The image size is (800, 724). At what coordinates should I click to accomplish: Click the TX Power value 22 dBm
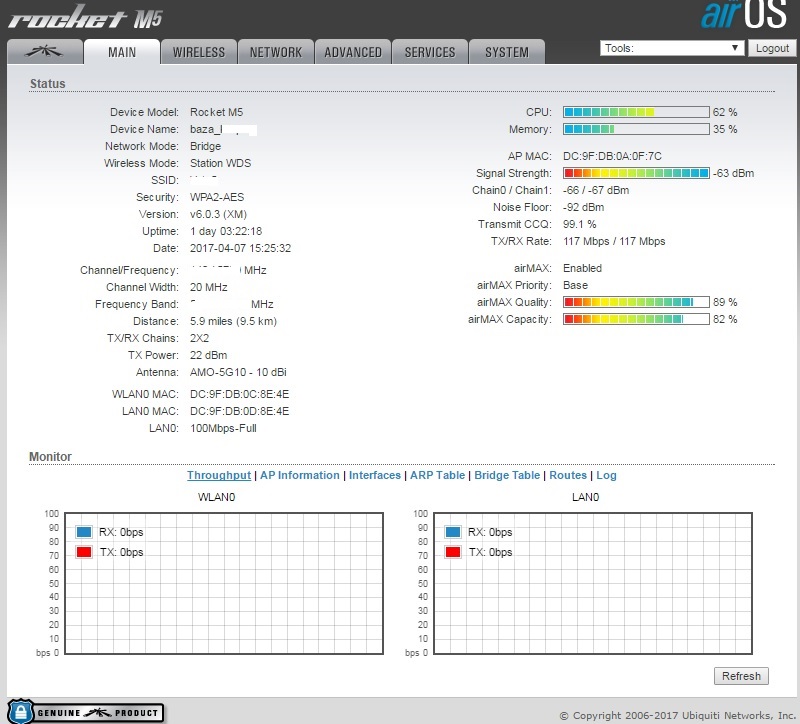pyautogui.click(x=209, y=355)
